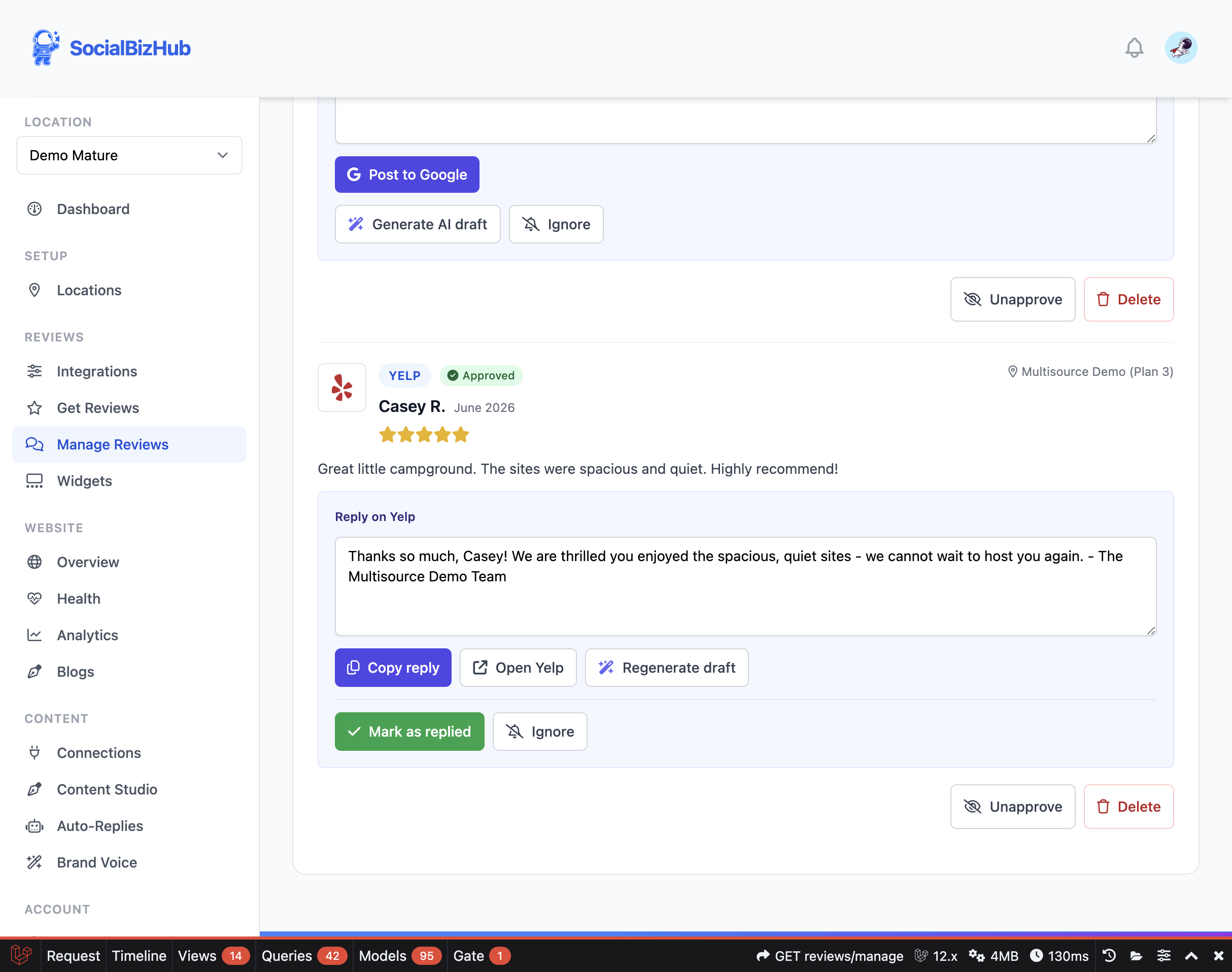Click Regenerate draft button
Viewport: 1232px width, 972px height.
point(666,668)
